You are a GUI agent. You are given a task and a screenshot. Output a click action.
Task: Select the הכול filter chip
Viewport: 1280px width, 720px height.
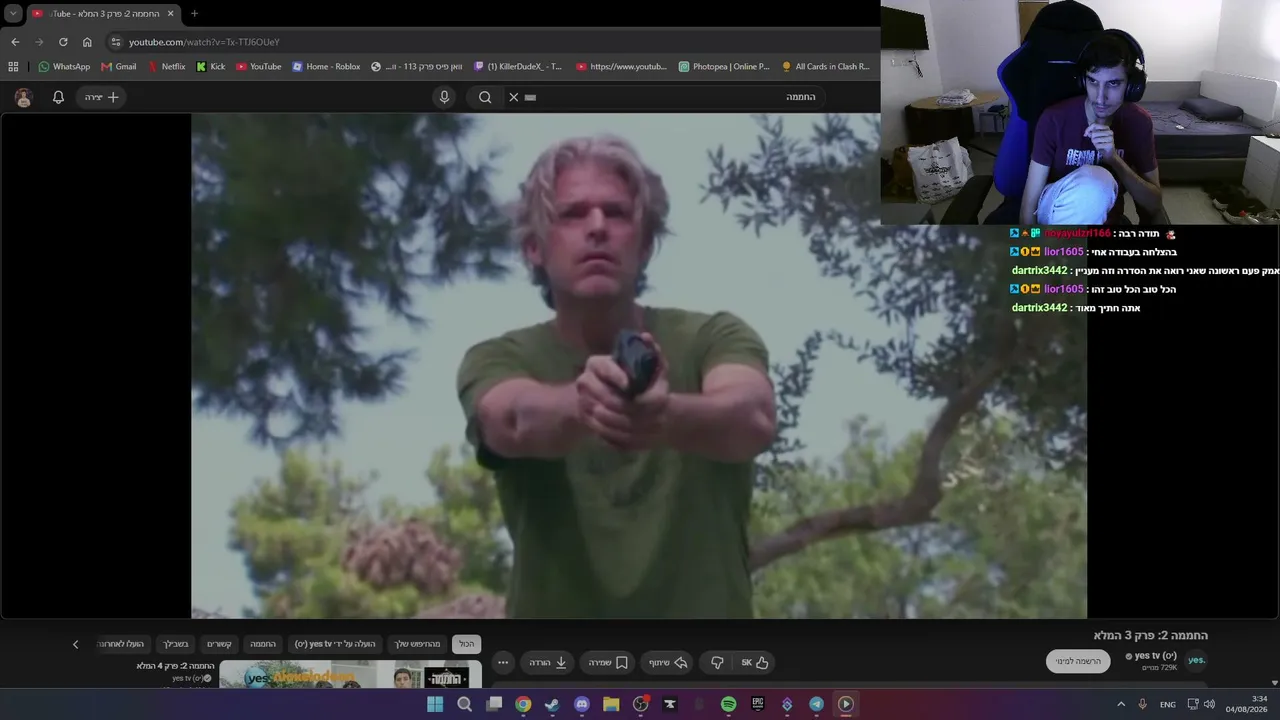point(467,644)
